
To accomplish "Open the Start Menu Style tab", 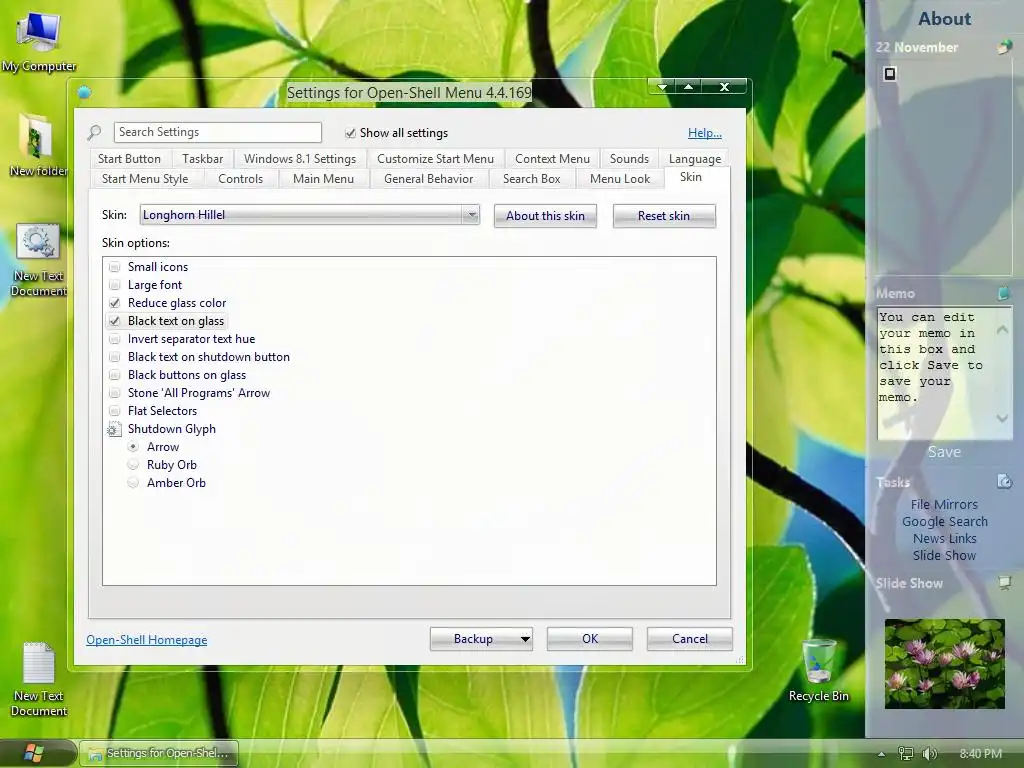I will click(x=145, y=179).
